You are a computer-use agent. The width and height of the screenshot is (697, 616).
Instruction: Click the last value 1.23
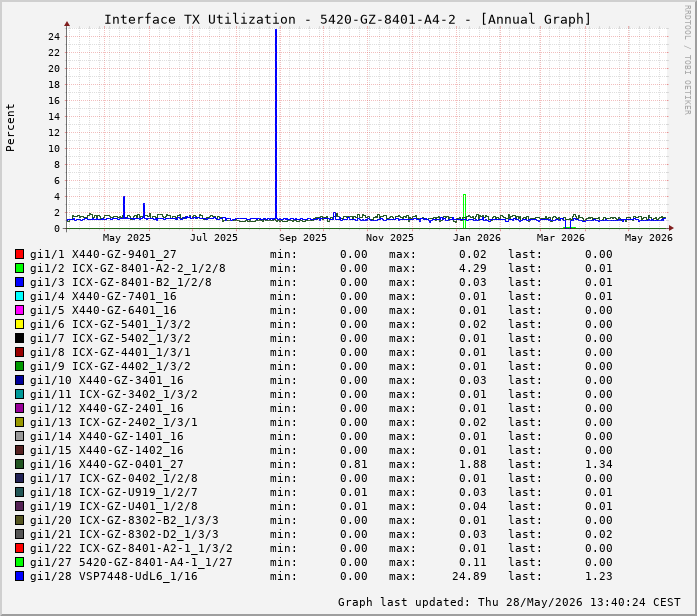point(599,576)
